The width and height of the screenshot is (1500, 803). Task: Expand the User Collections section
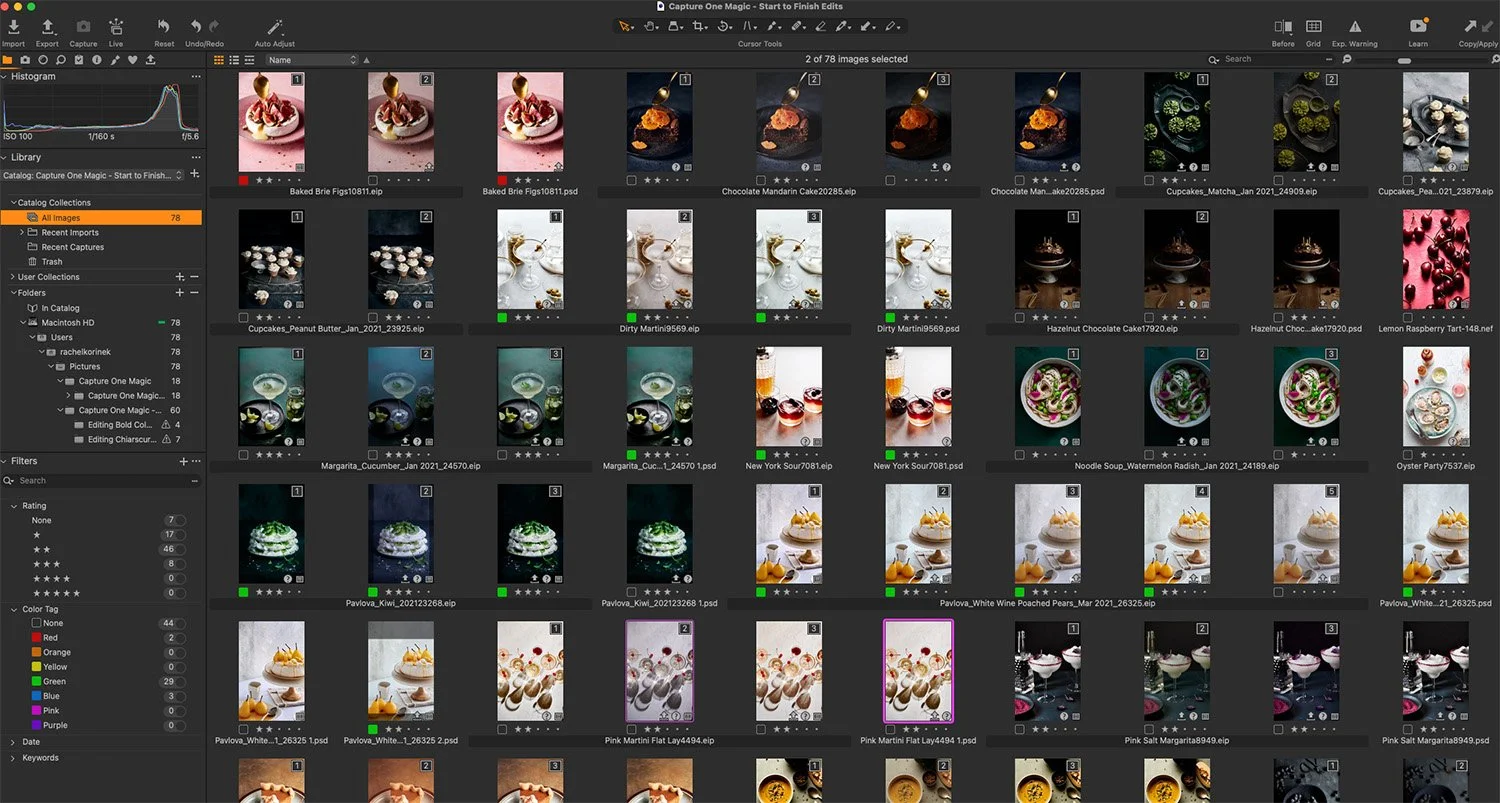point(12,277)
